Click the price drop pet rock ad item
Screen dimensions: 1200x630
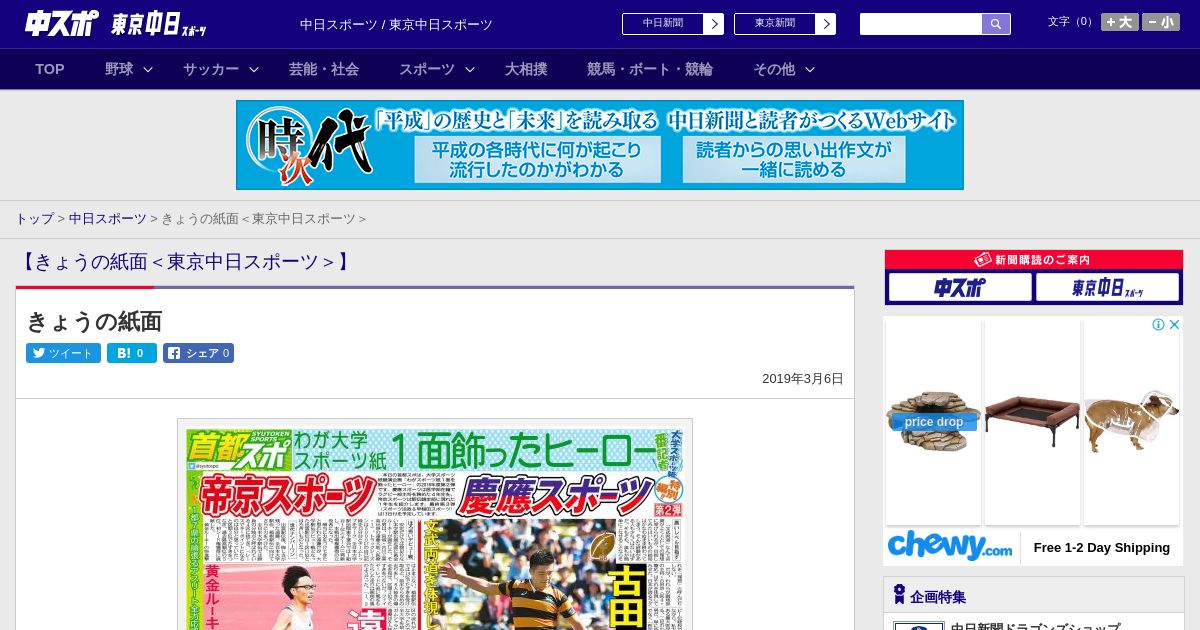[x=933, y=422]
